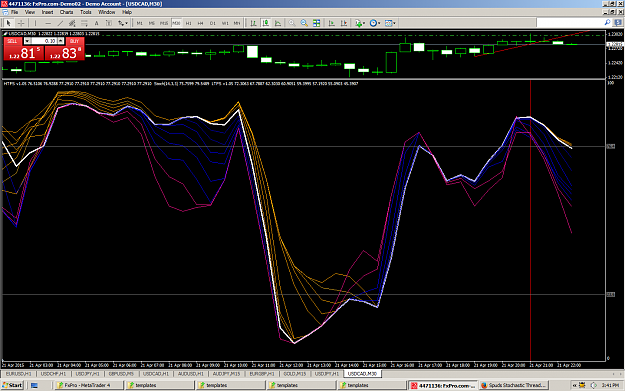Click the red BUY button
Image resolution: width=625 pixels, height=391 pixels.
click(65, 49)
